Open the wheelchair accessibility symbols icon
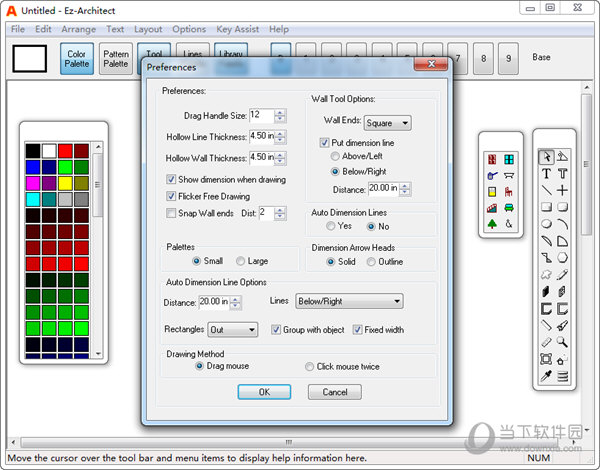 pos(509,224)
